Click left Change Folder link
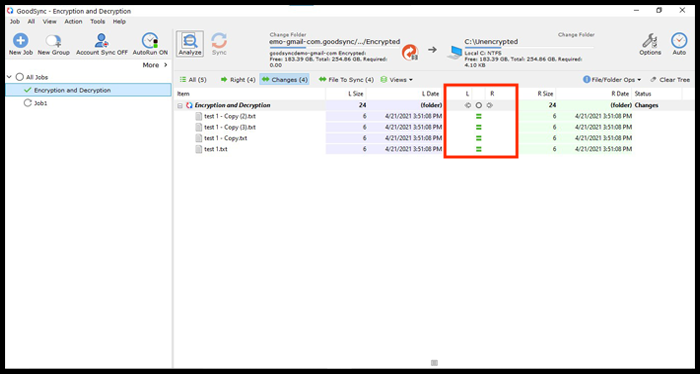The width and height of the screenshot is (700, 374). point(288,34)
